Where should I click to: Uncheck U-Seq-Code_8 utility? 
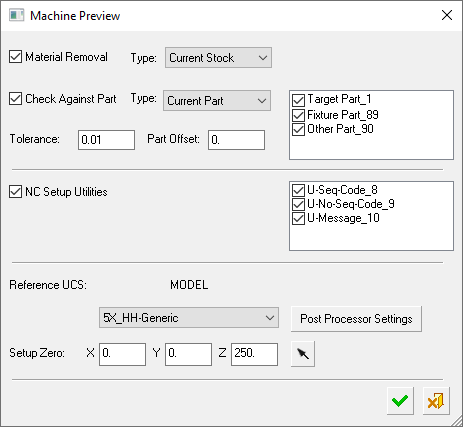(x=298, y=190)
